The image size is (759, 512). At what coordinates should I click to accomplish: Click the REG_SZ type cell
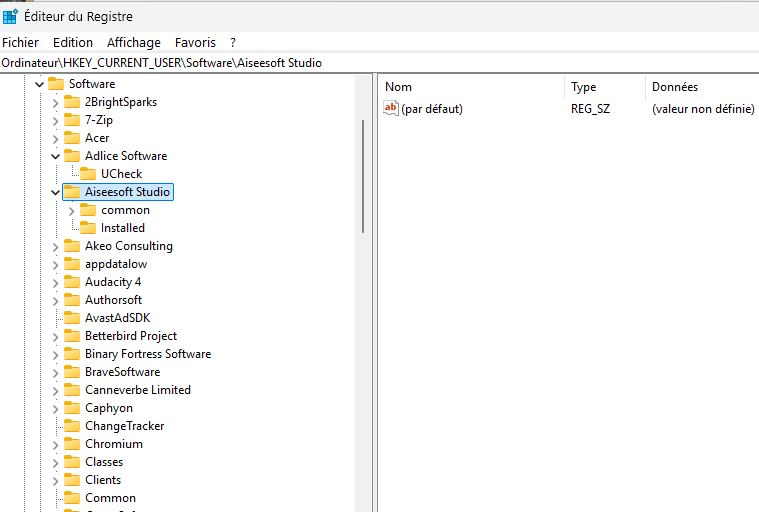[590, 109]
